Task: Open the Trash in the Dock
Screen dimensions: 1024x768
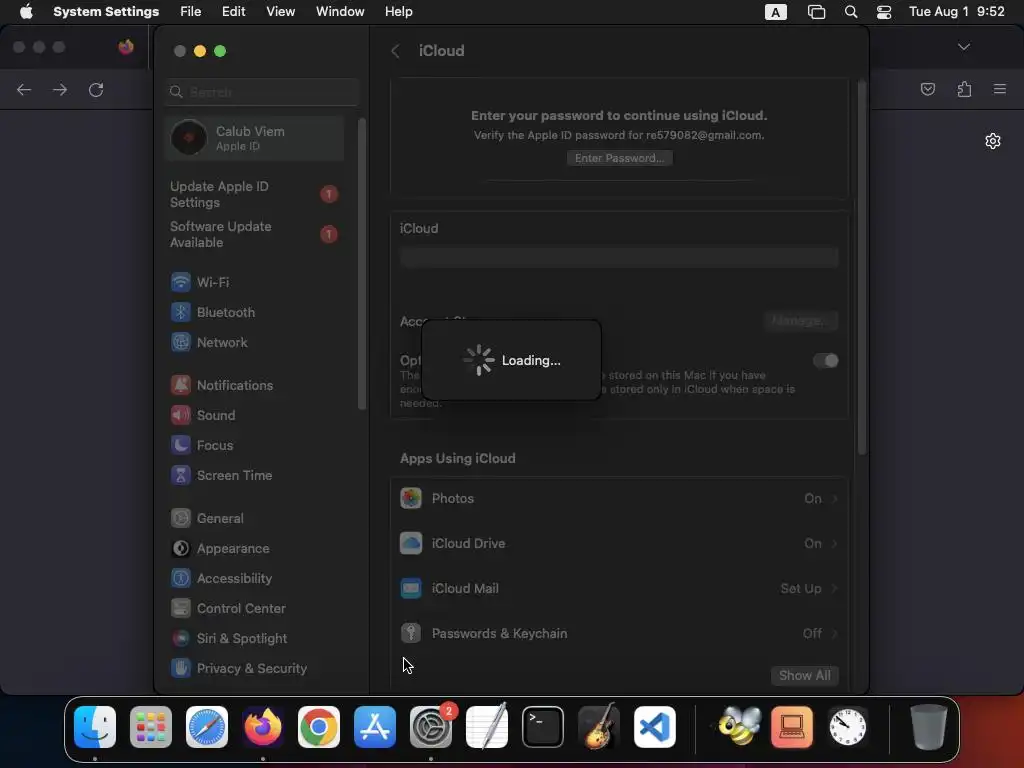Action: point(928,727)
